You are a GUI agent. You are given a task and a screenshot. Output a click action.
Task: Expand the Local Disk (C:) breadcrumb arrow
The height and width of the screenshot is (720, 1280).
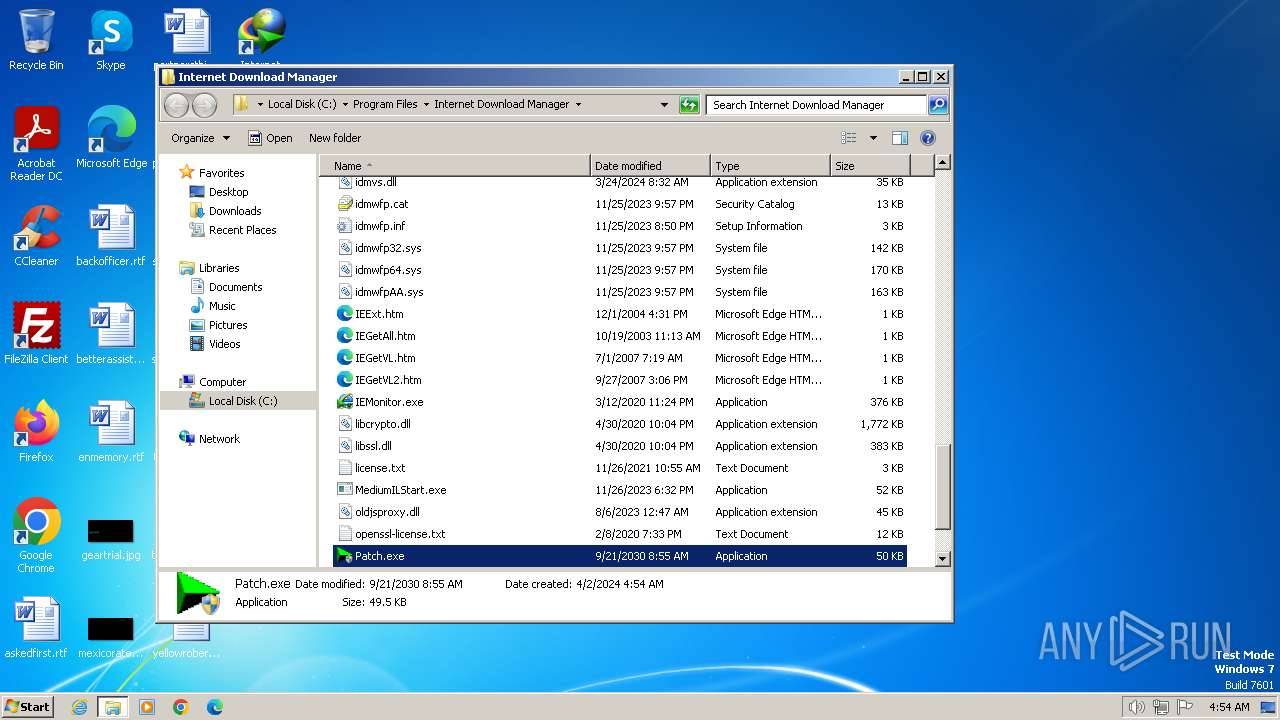[345, 104]
